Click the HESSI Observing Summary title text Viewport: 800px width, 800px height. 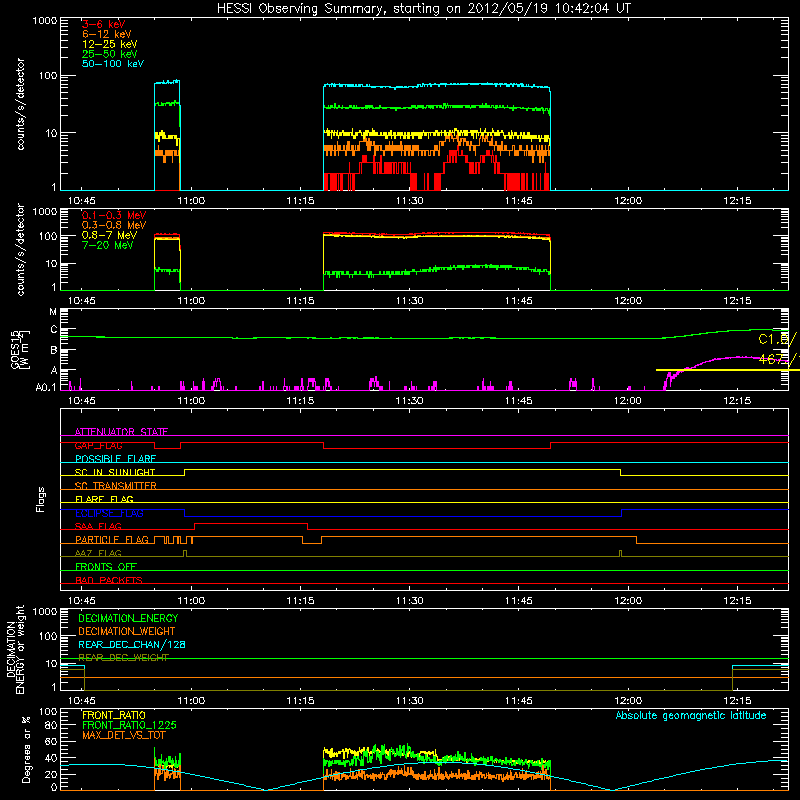click(x=423, y=9)
